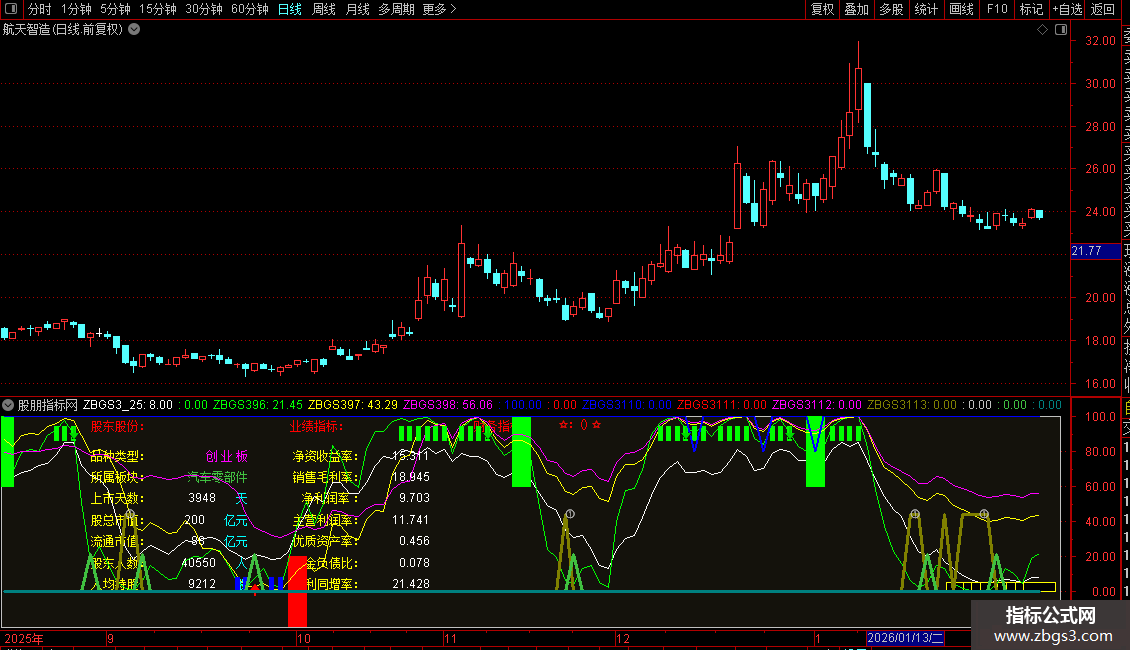Open F10 company info

tap(997, 9)
